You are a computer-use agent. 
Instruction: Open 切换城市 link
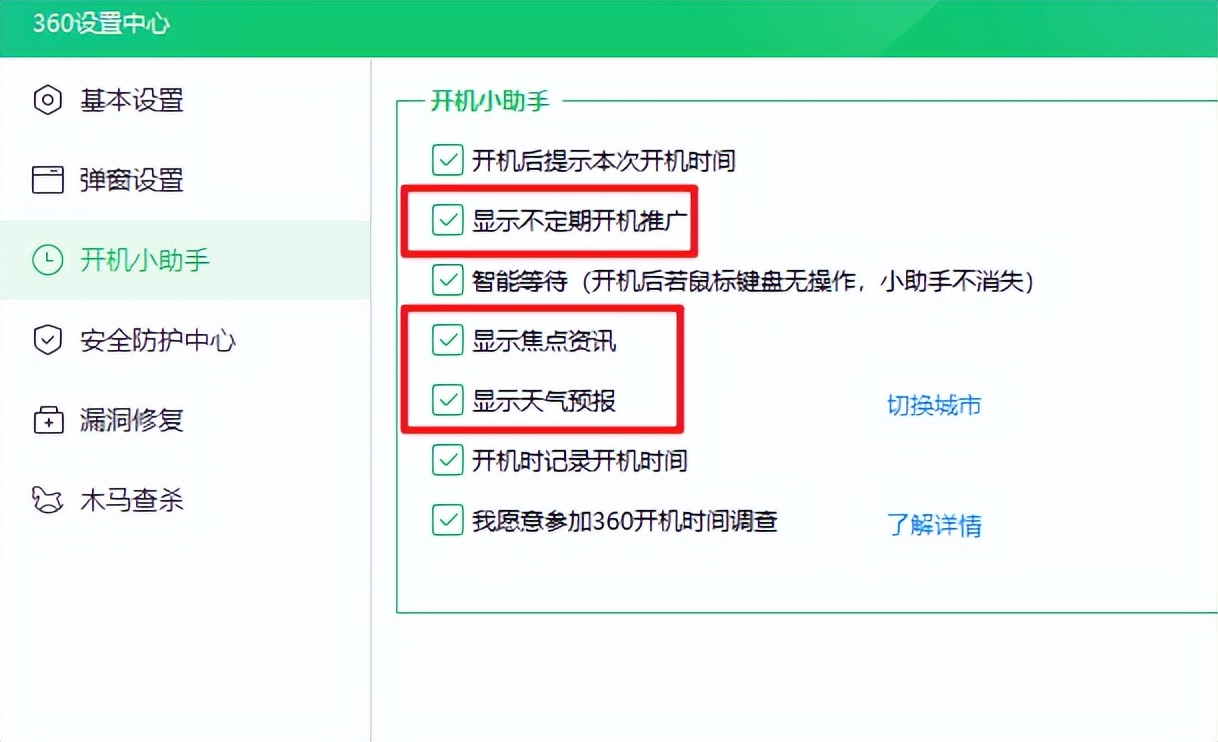[x=934, y=405]
